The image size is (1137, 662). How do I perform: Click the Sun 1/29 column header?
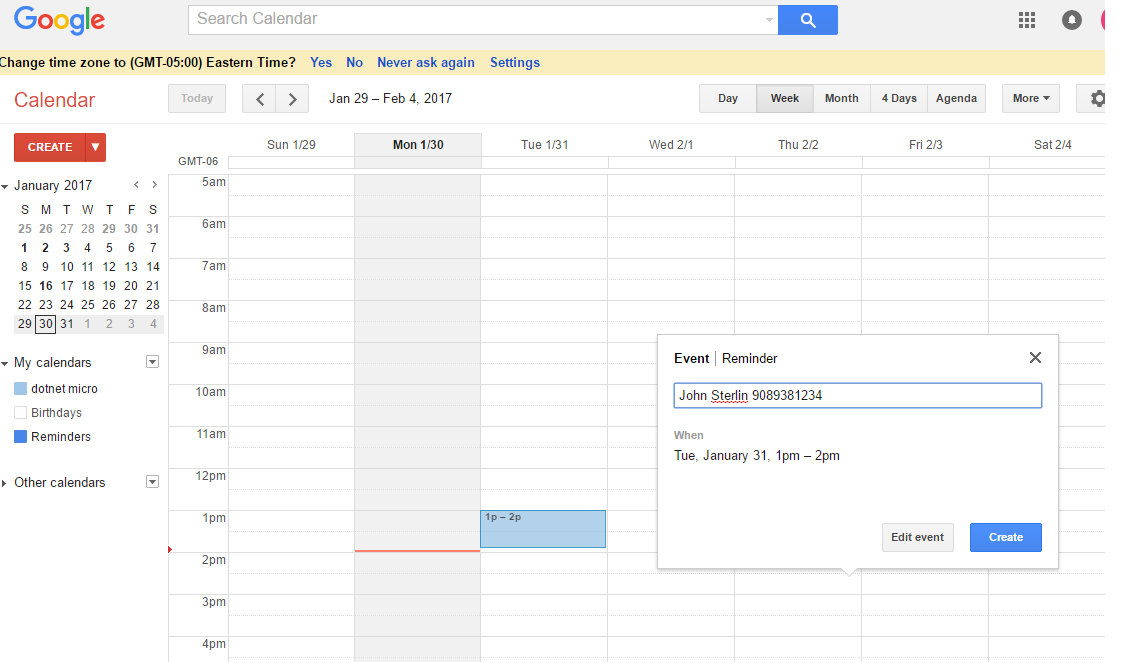[x=291, y=144]
